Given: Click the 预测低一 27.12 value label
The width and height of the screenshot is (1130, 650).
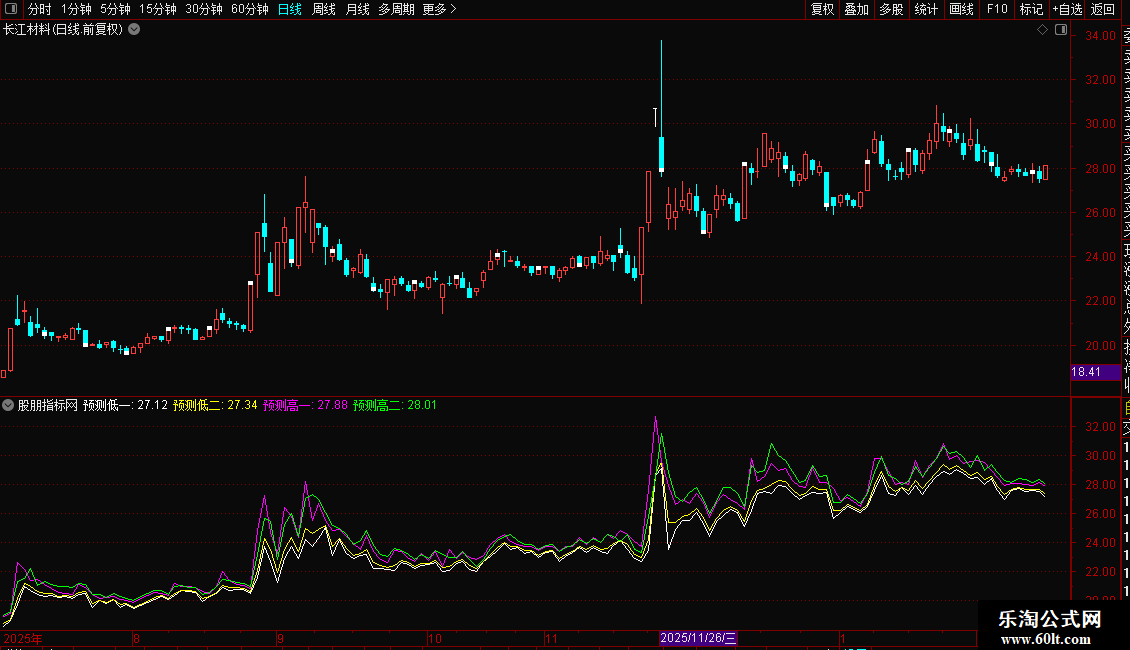Looking at the screenshot, I should (125, 405).
